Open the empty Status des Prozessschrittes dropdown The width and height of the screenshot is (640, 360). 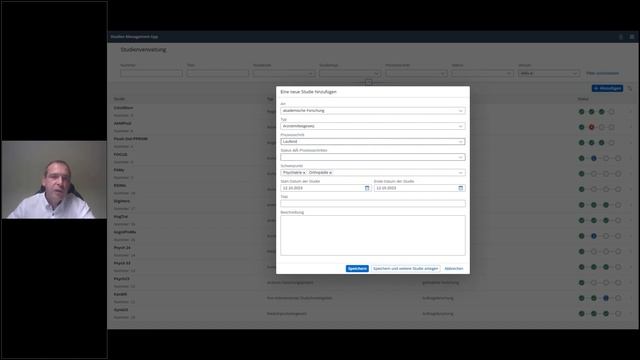click(373, 157)
